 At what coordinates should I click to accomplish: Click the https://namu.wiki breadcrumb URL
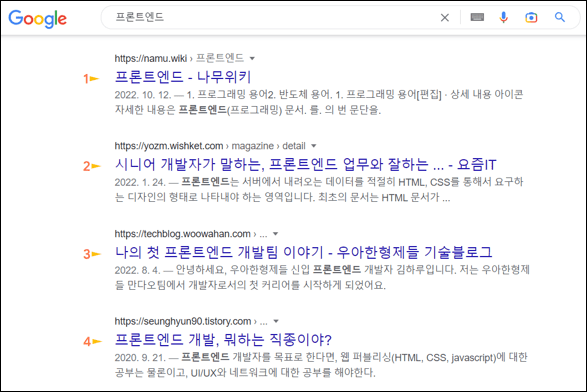150,58
